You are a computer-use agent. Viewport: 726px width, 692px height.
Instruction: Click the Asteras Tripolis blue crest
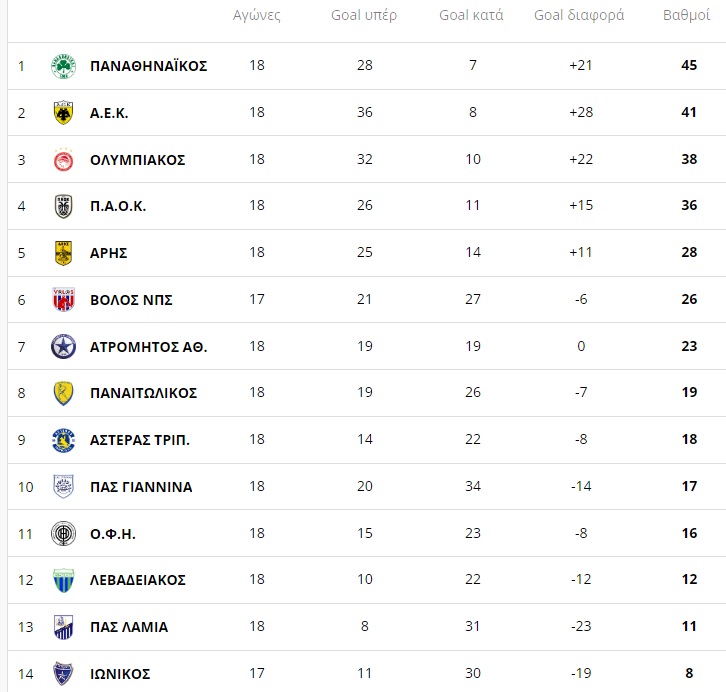click(x=63, y=440)
